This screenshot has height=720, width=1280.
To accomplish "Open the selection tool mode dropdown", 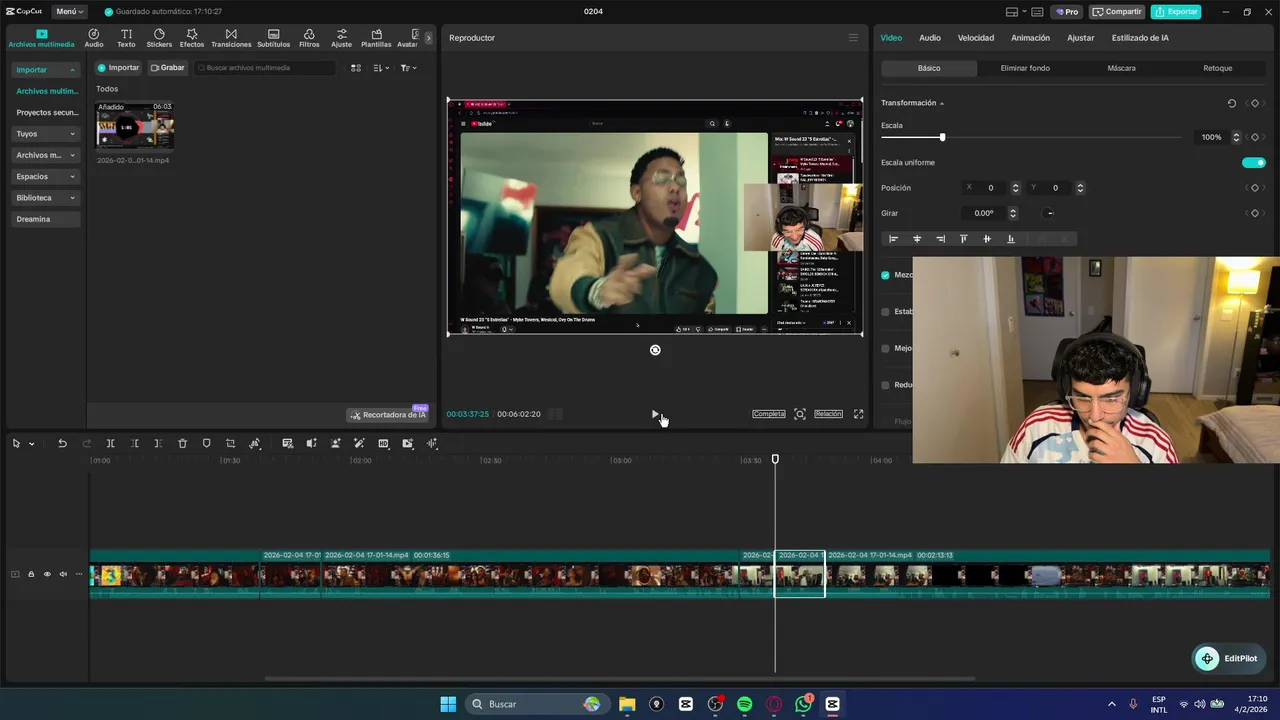I will tap(31, 444).
